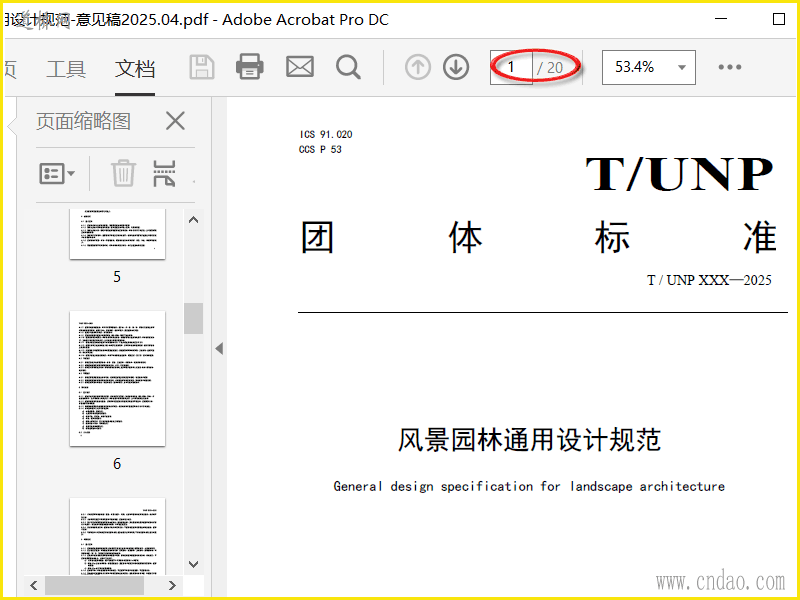800x600 pixels.
Task: Open the 53.4% zoom dropdown
Action: [x=648, y=67]
